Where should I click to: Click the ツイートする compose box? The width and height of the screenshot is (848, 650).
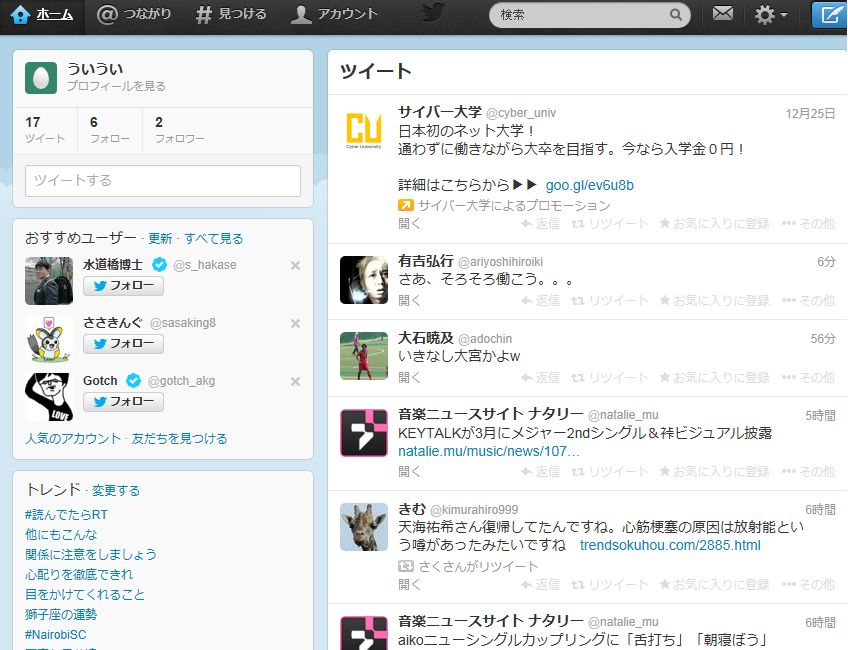[x=163, y=181]
